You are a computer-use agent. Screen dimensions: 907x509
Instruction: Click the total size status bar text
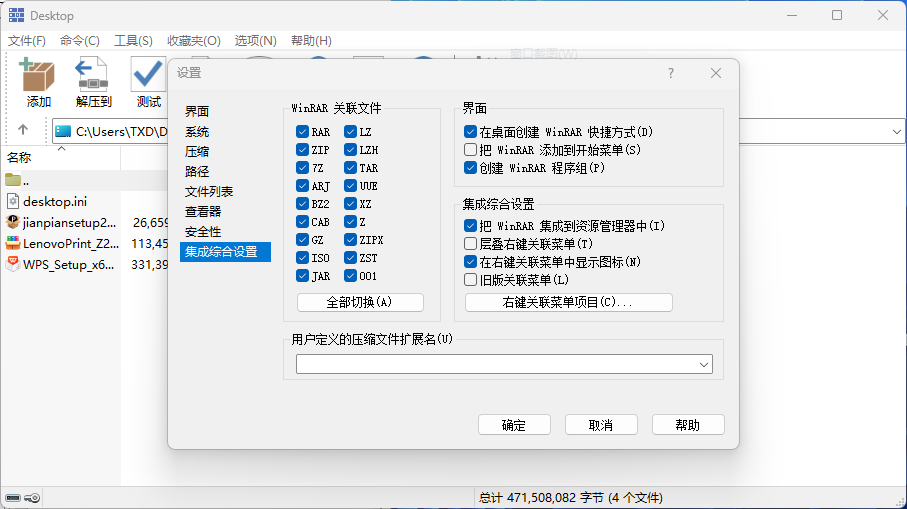pos(570,497)
